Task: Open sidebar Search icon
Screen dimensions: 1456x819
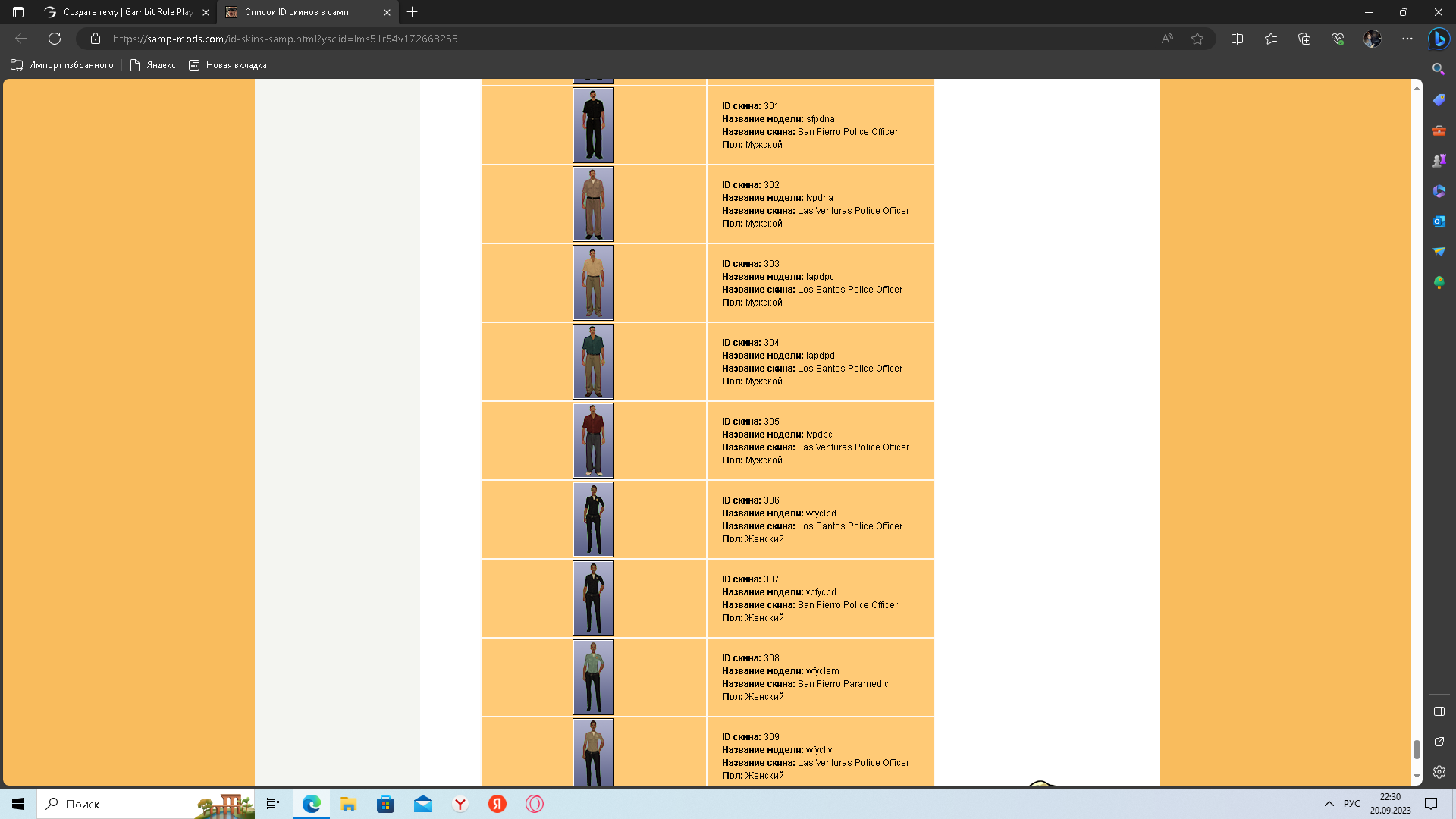Action: [1439, 69]
